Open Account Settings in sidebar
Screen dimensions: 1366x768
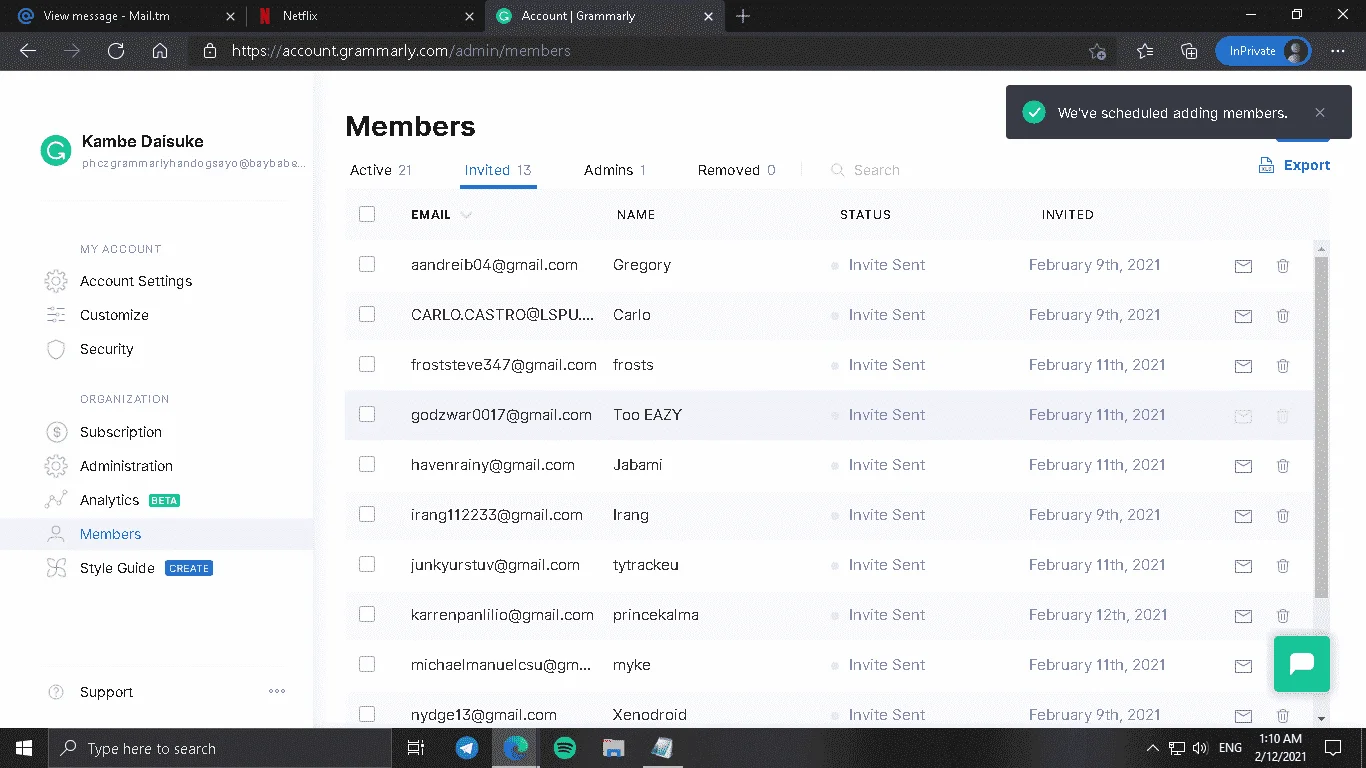point(136,281)
